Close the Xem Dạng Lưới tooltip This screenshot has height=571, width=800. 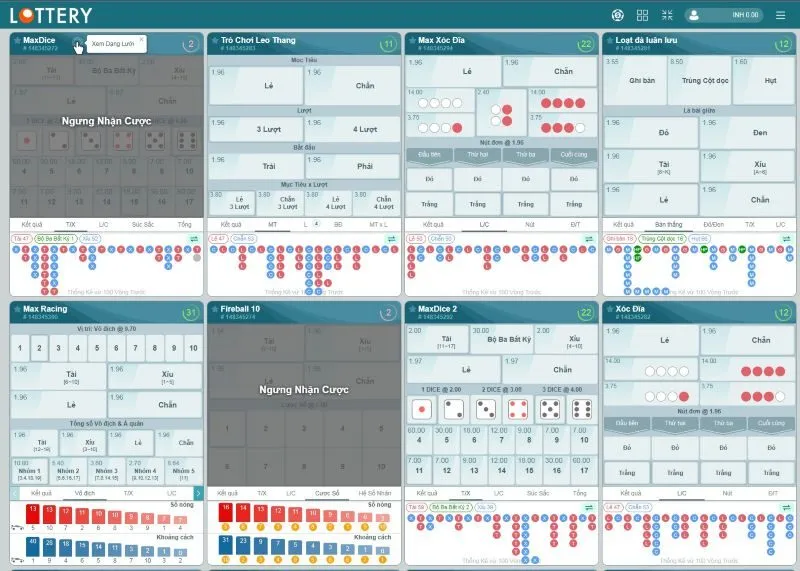click(x=141, y=39)
